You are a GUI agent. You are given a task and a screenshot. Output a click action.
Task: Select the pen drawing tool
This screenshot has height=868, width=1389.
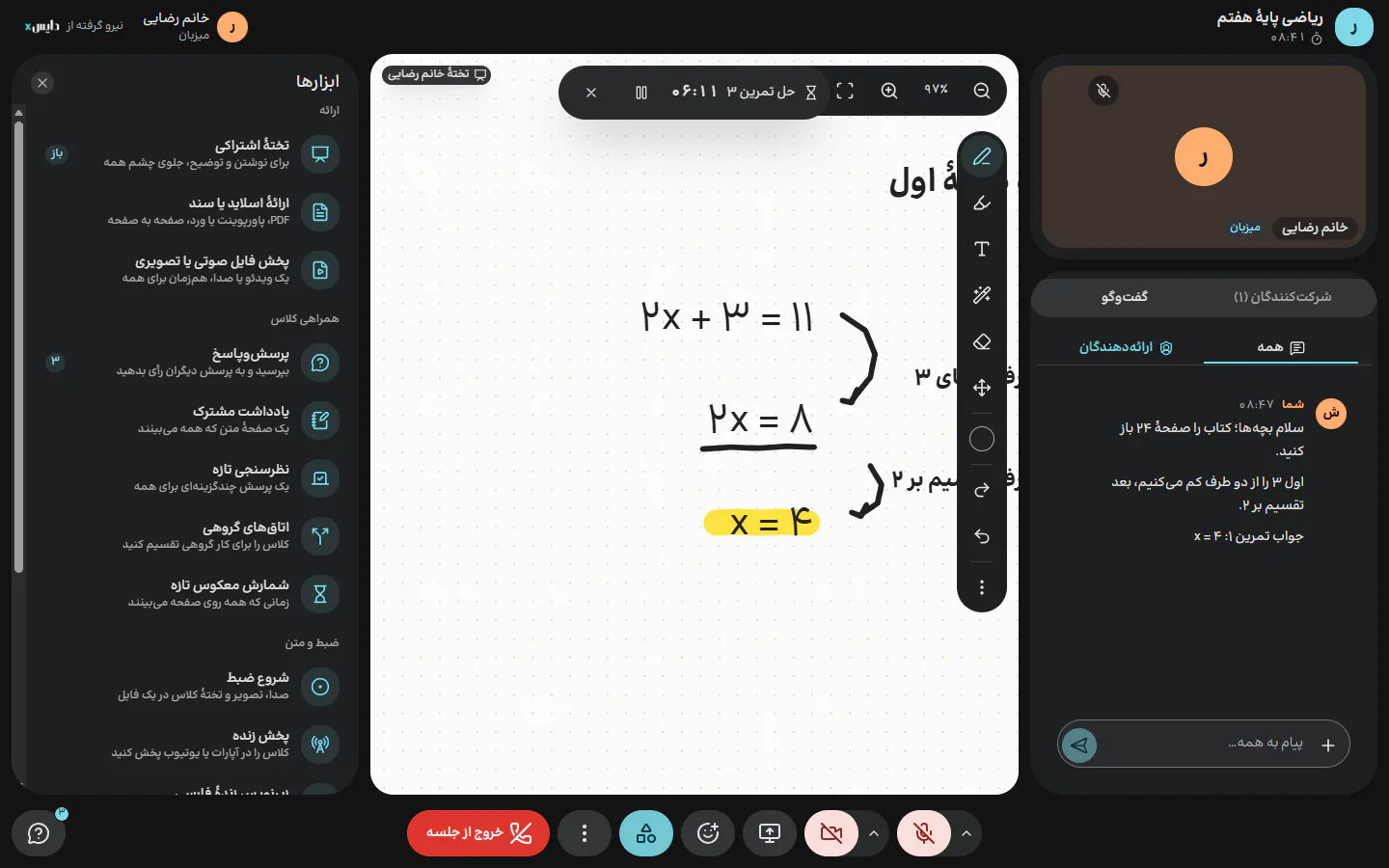click(x=982, y=156)
